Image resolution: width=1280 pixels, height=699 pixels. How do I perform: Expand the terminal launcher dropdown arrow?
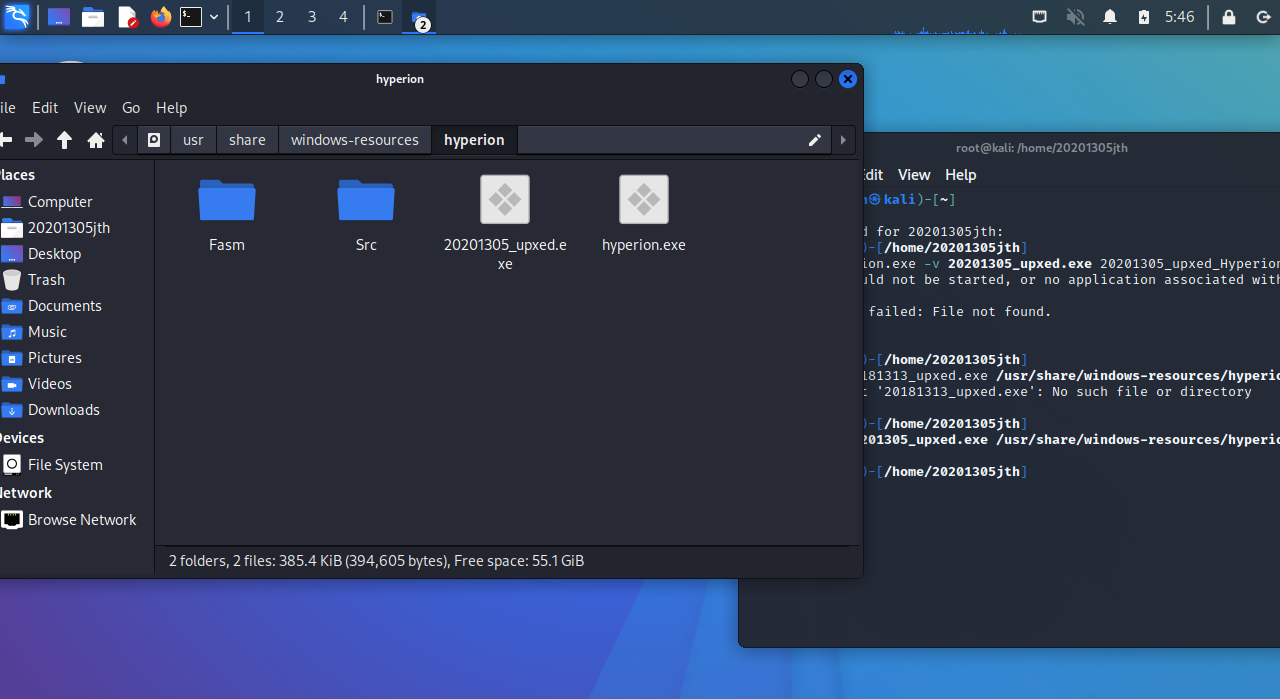click(x=214, y=17)
